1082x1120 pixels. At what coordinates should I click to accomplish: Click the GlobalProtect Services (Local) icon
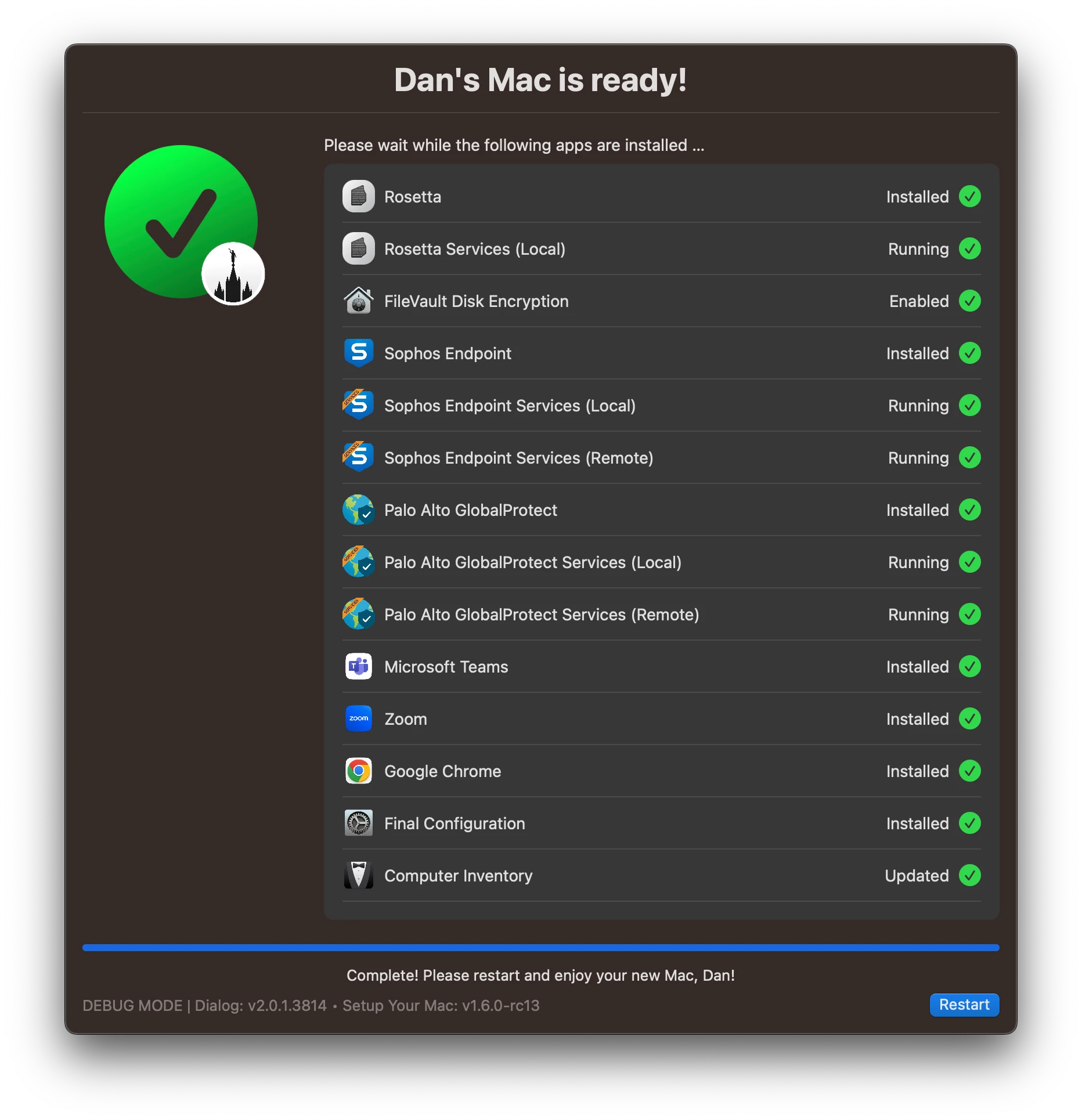coord(358,562)
